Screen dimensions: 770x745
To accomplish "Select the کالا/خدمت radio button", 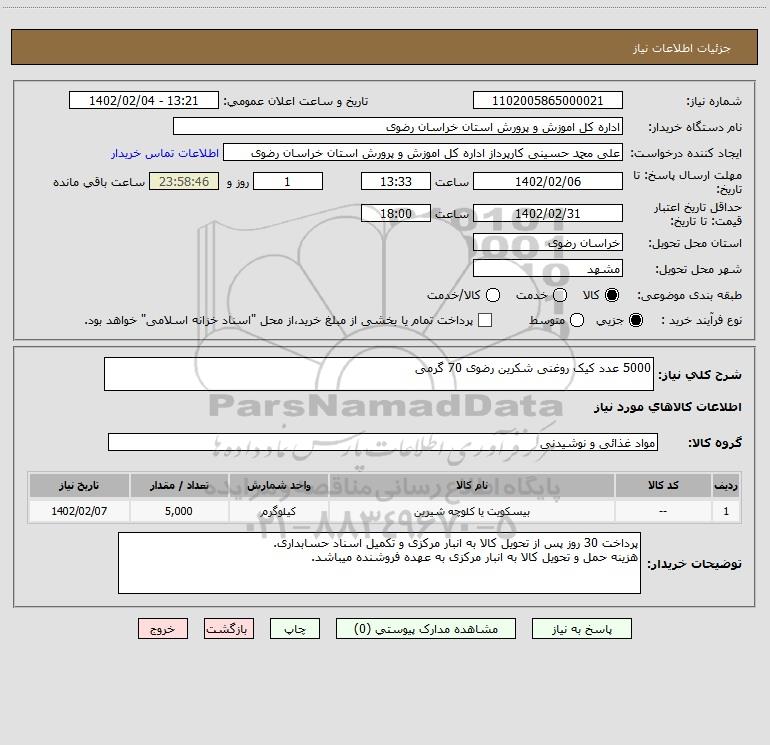I will point(493,295).
